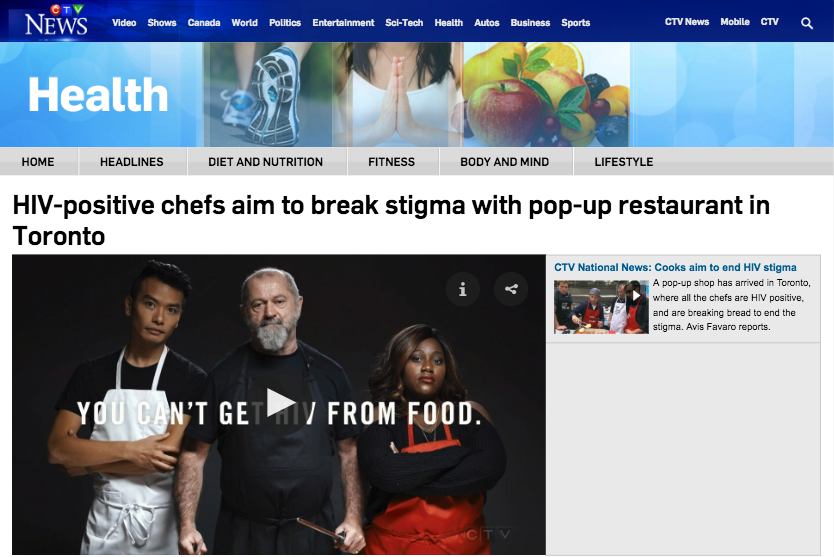Click the video info icon
834x557 pixels.
pyautogui.click(x=463, y=289)
